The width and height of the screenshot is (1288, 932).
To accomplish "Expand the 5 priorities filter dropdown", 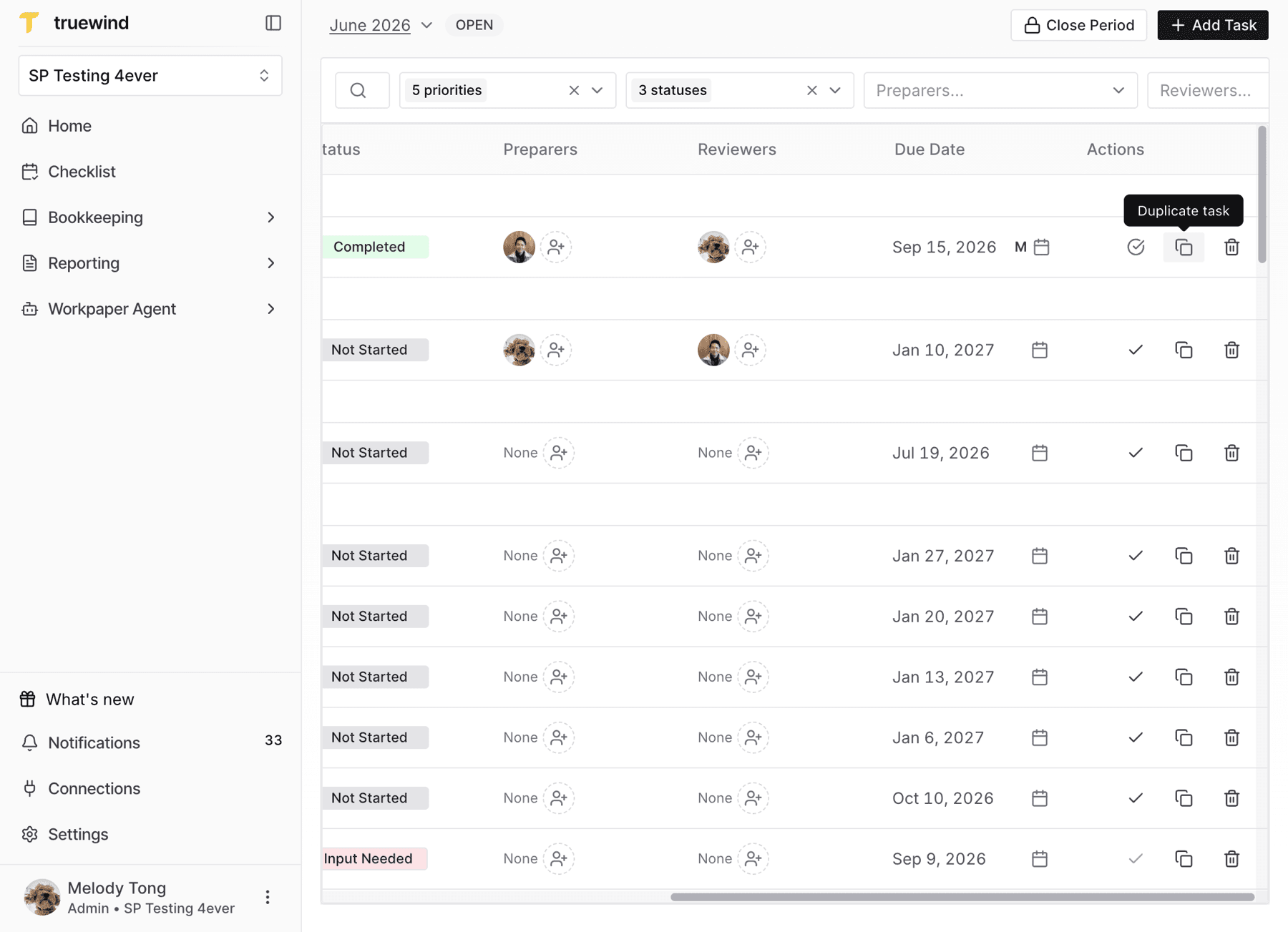I will pos(597,90).
